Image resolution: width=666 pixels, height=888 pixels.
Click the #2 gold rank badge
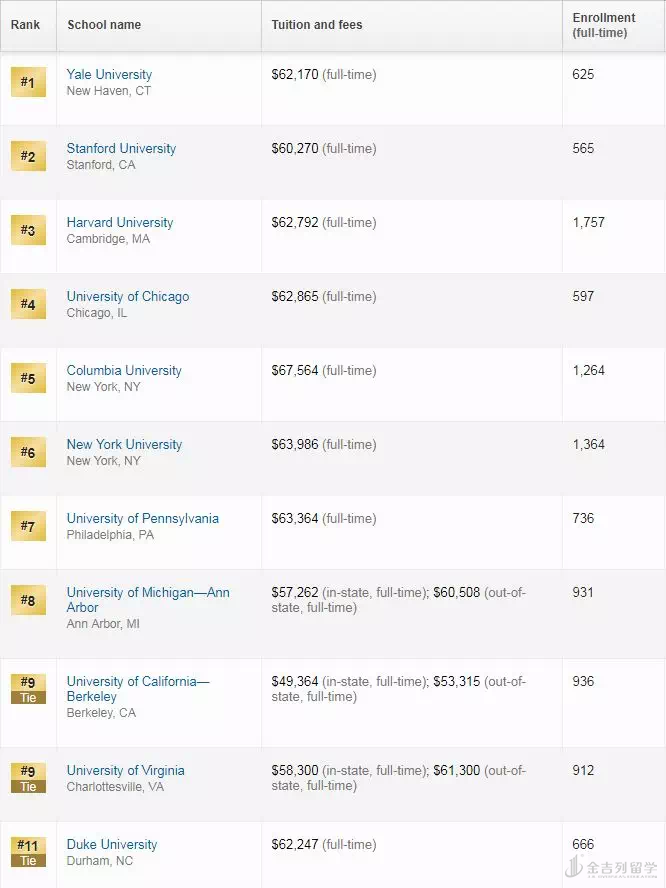tap(28, 156)
